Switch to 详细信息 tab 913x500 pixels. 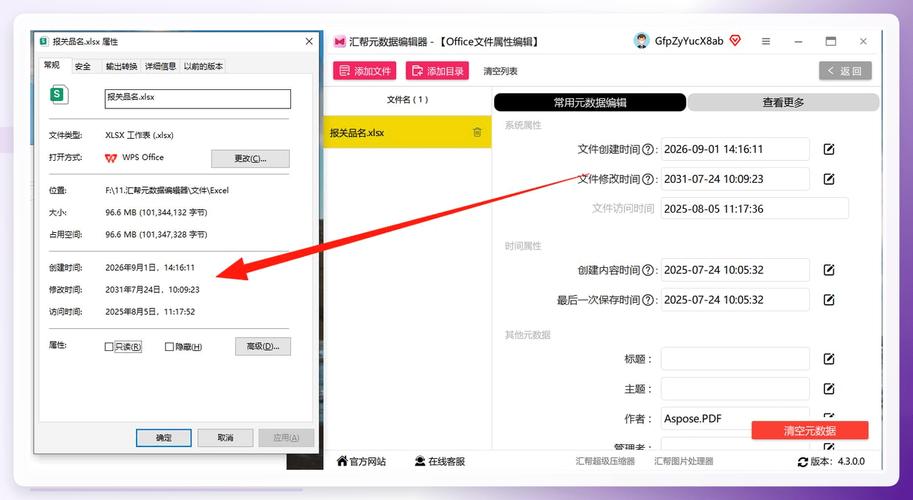click(x=160, y=66)
